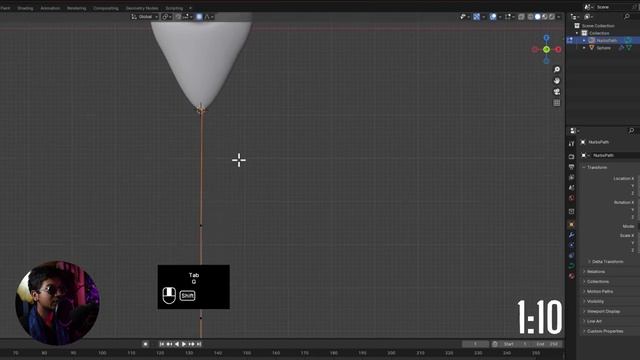Open the Scene properties tab
This screenshot has height=360, width=640.
(571, 187)
